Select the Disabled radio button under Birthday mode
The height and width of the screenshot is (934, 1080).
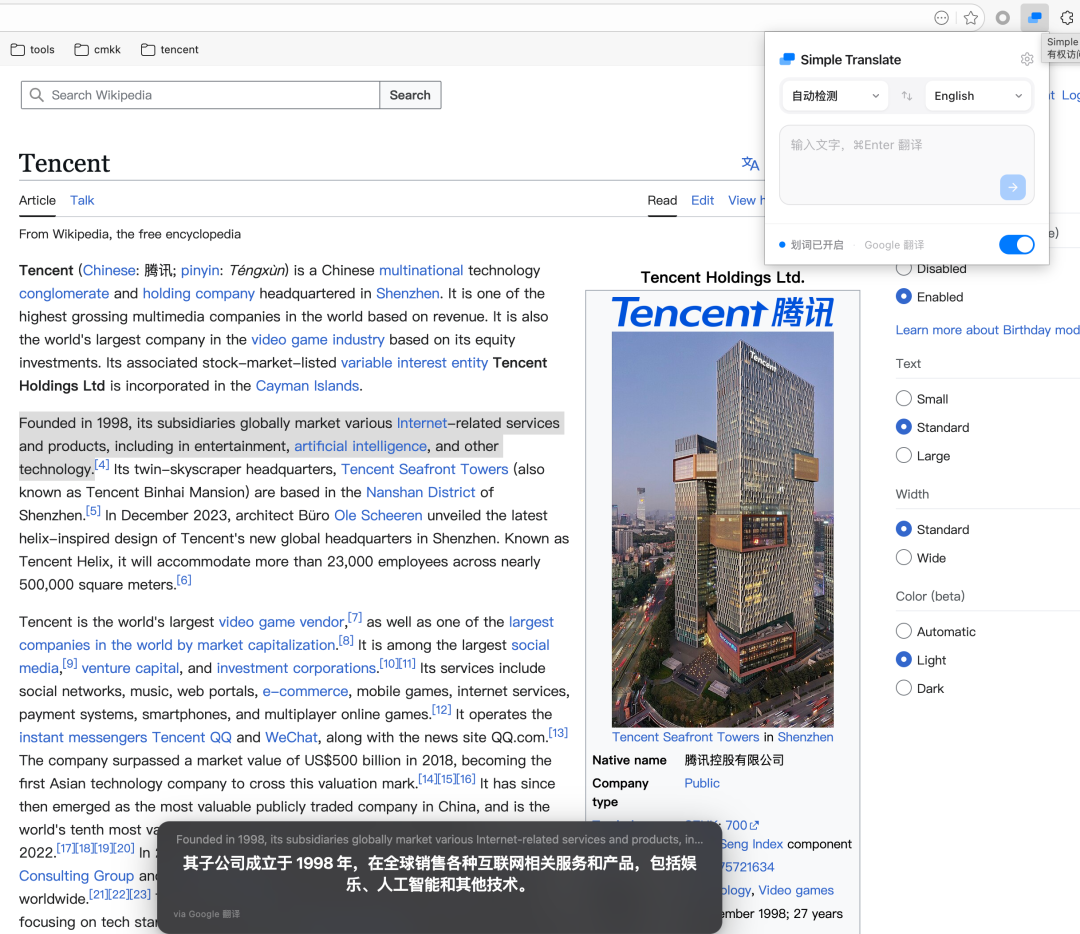coord(903,268)
